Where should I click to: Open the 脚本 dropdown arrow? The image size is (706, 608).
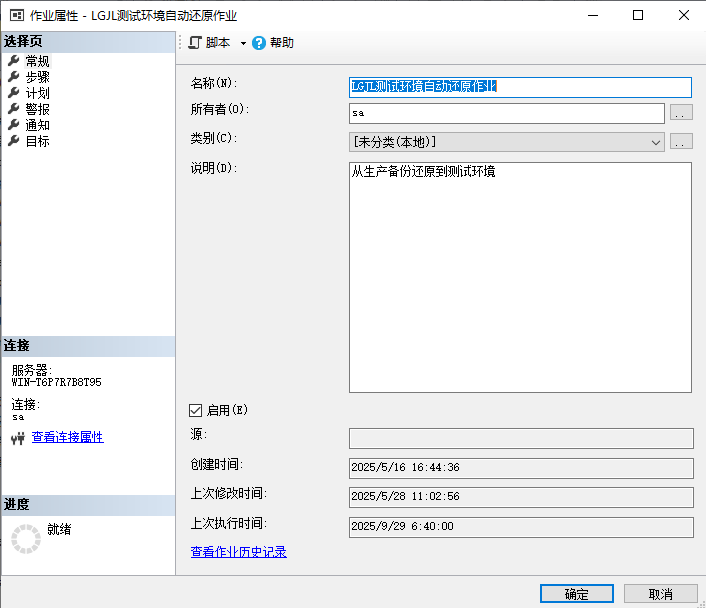243,43
